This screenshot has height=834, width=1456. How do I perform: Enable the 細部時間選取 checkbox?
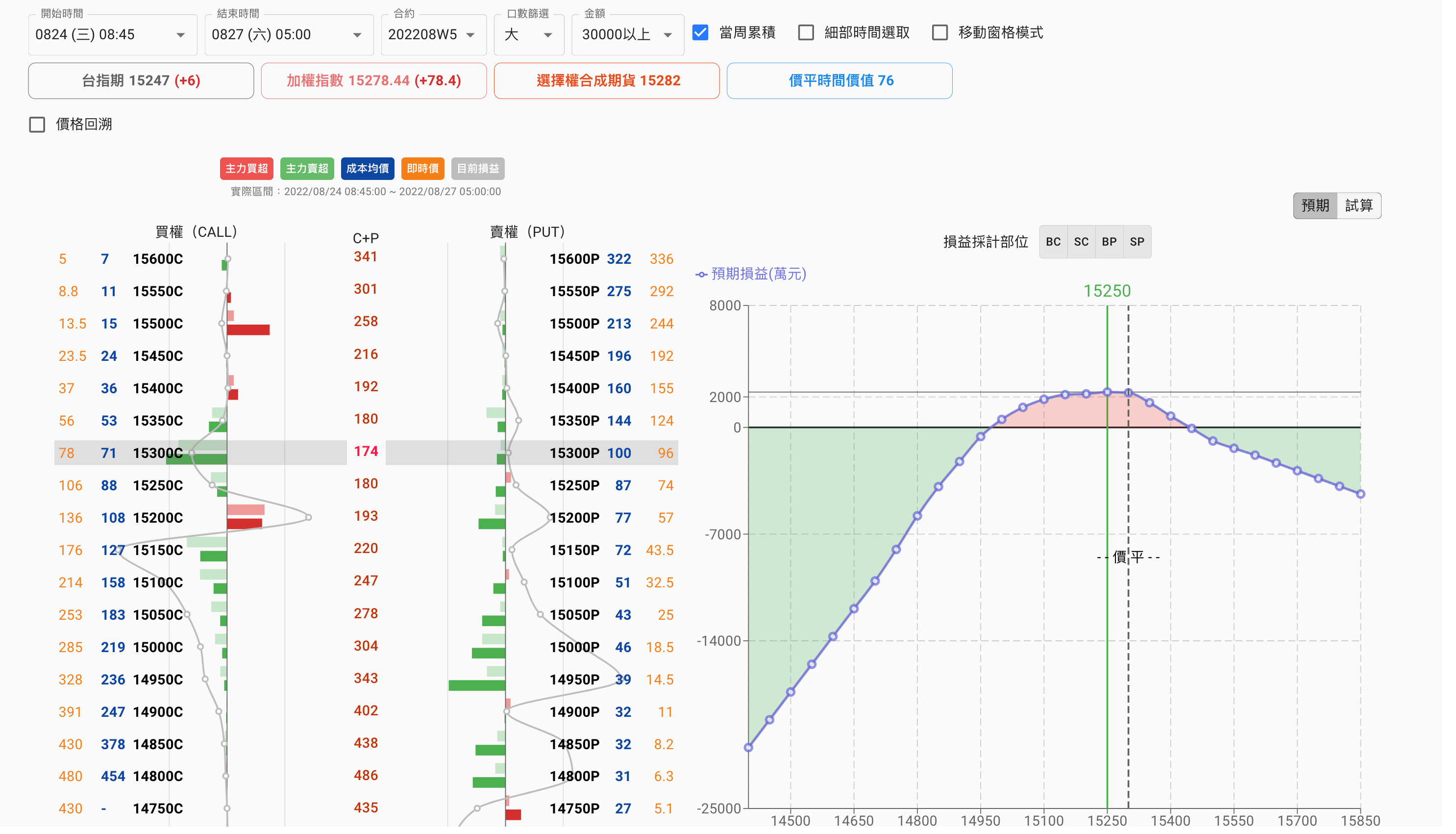[806, 33]
